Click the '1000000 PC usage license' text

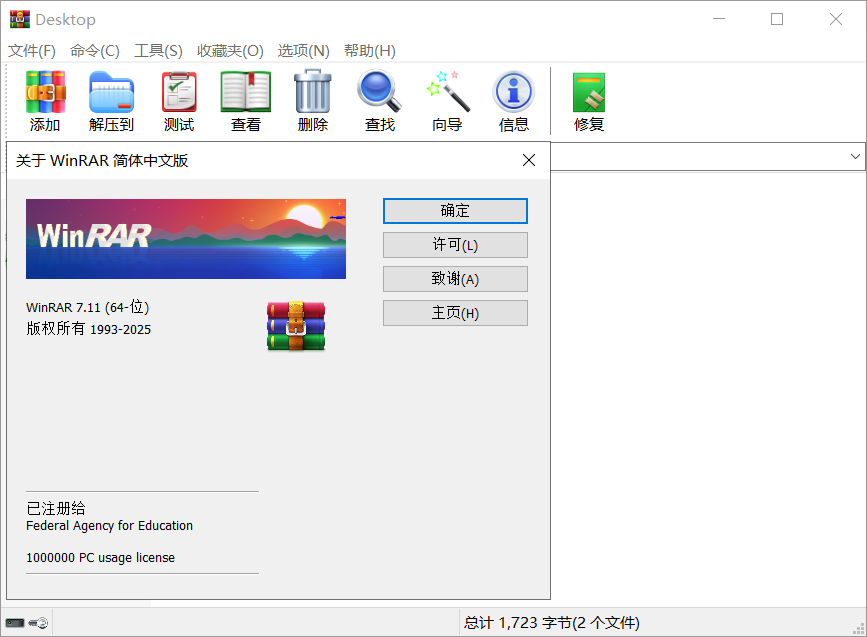tap(100, 557)
